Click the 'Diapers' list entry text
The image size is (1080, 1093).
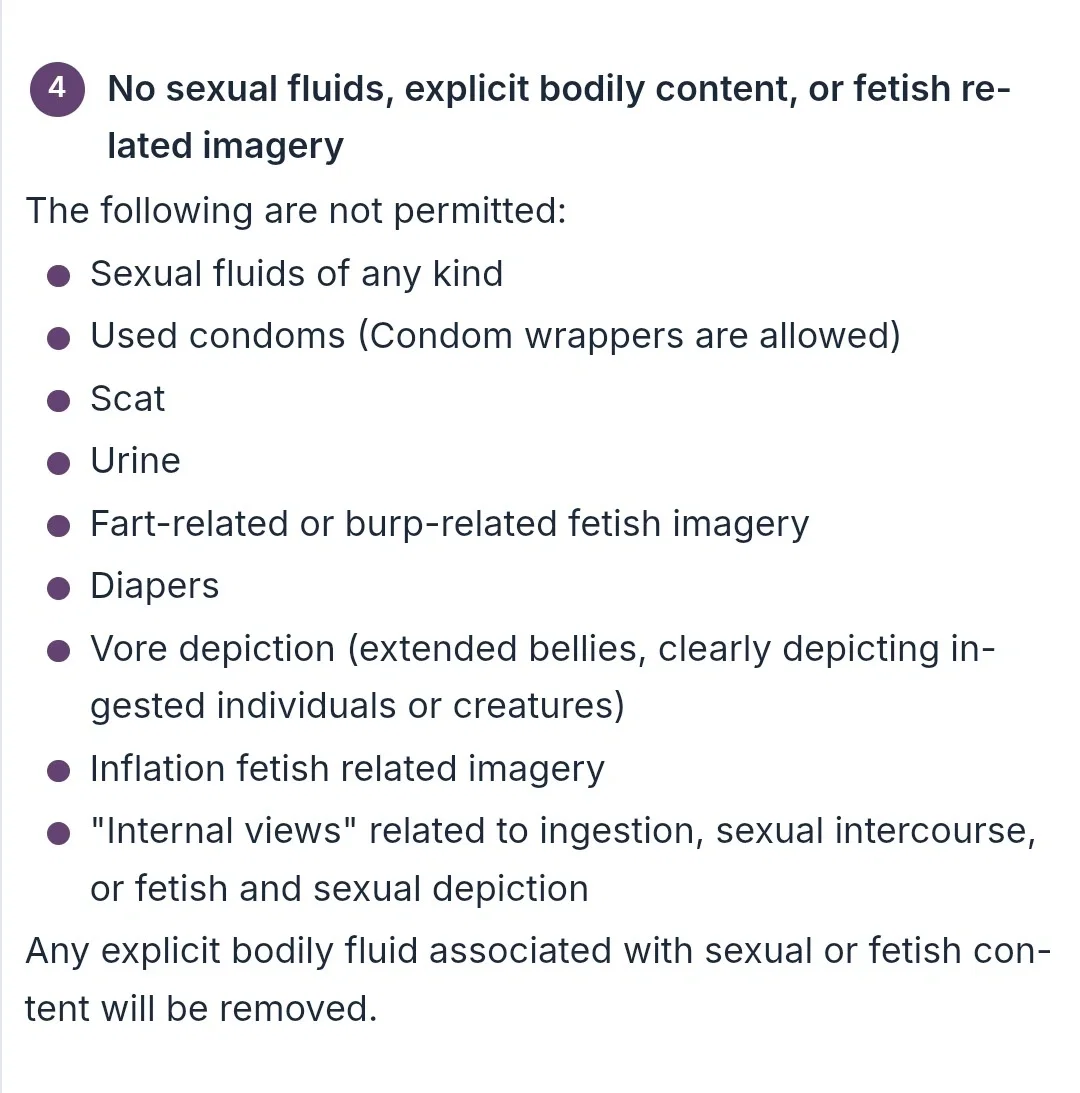155,587
